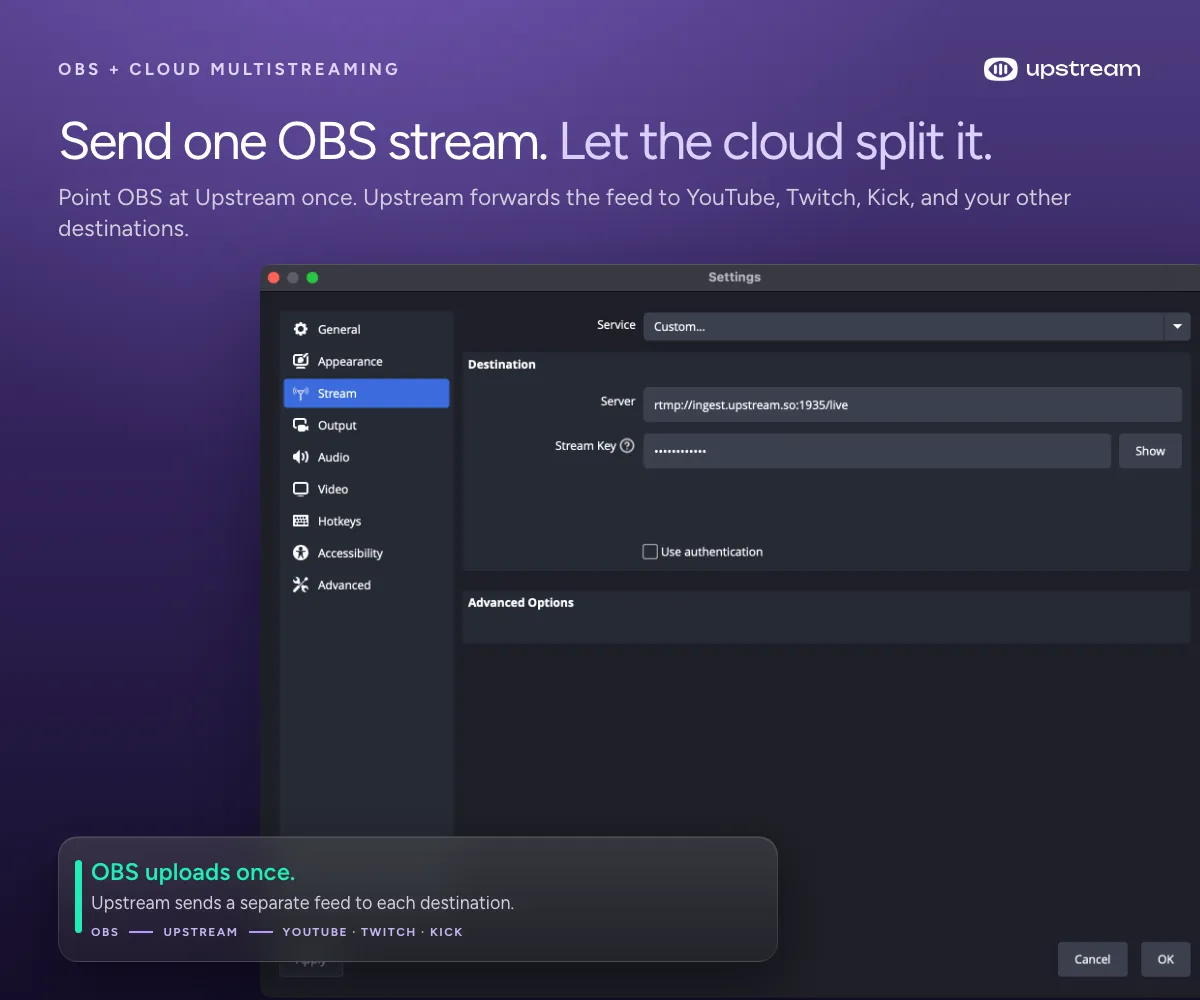Click the Audio speaker icon
This screenshot has height=1000, width=1200.
point(300,457)
